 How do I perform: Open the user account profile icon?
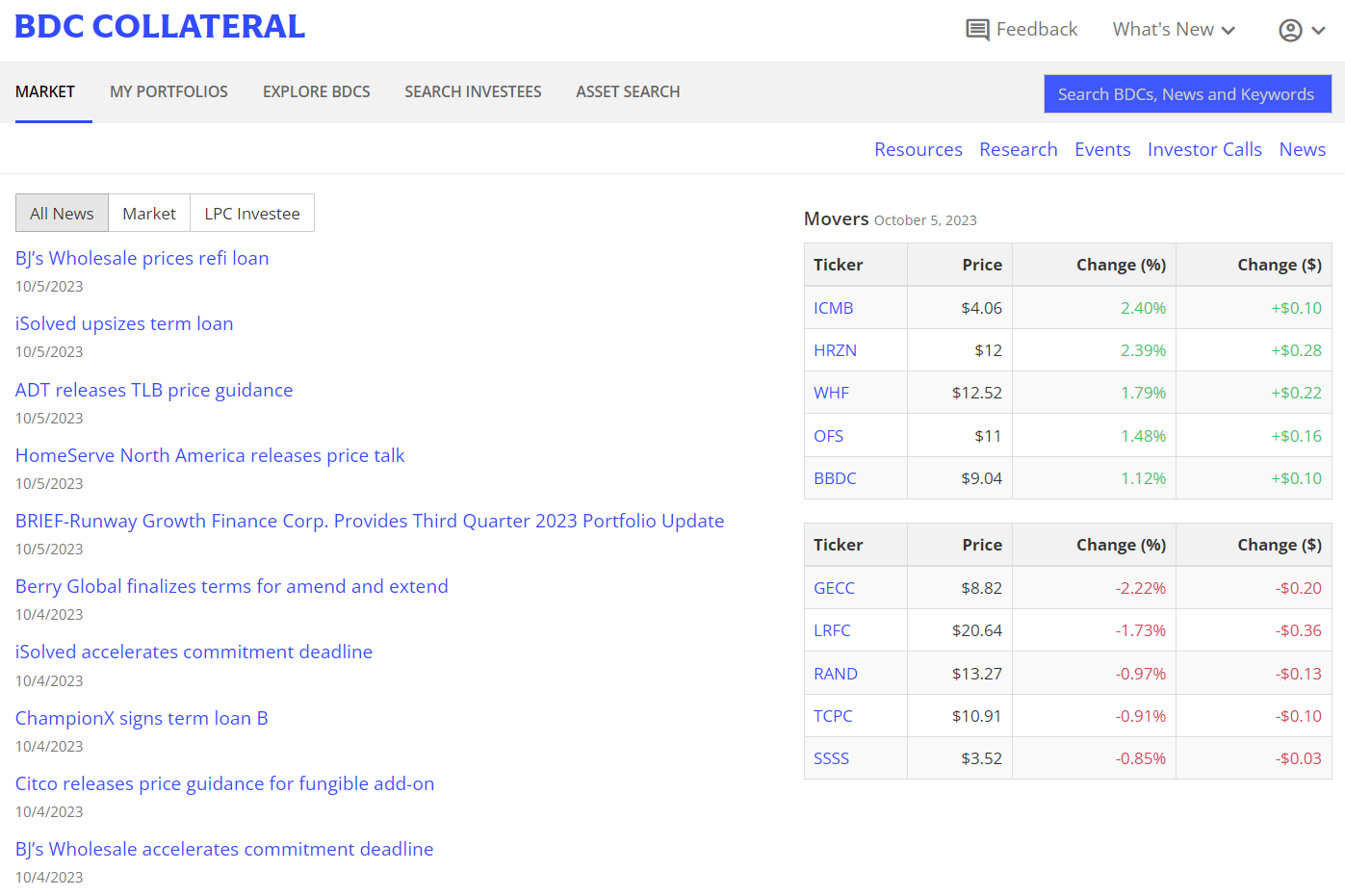[1290, 31]
